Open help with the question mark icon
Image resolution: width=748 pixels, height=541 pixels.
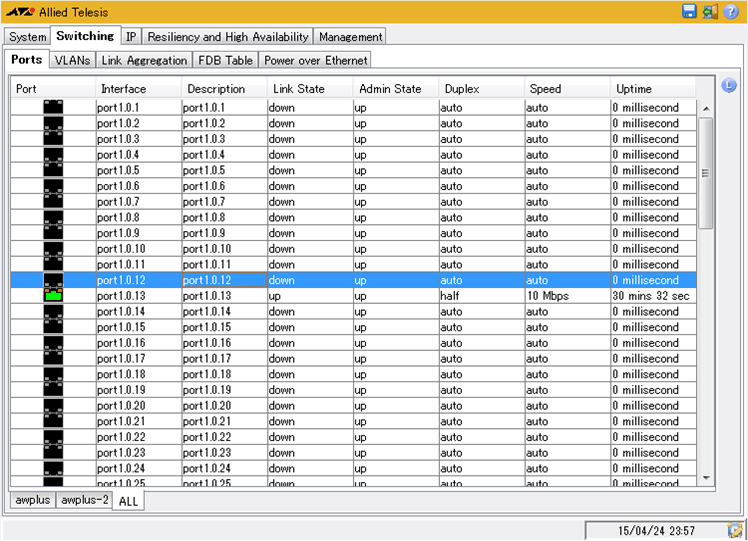tap(731, 11)
